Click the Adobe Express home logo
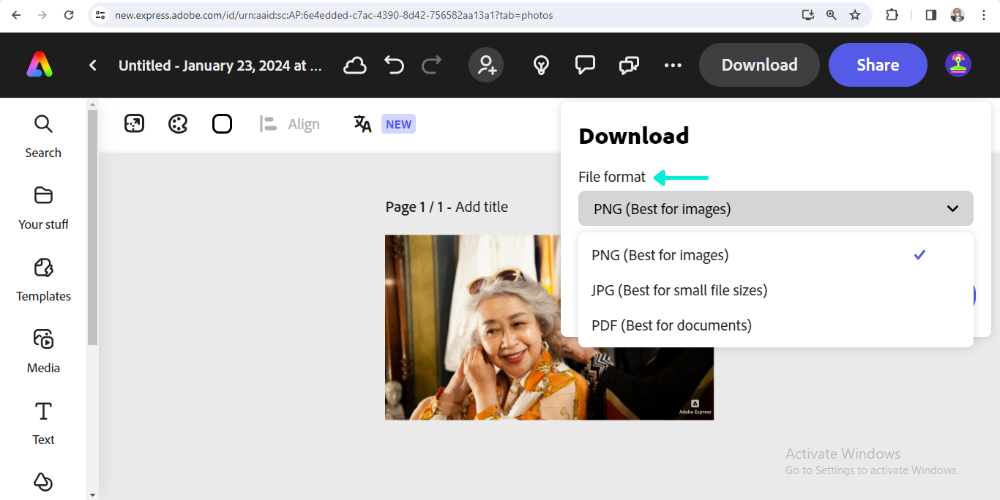 pos(40,65)
